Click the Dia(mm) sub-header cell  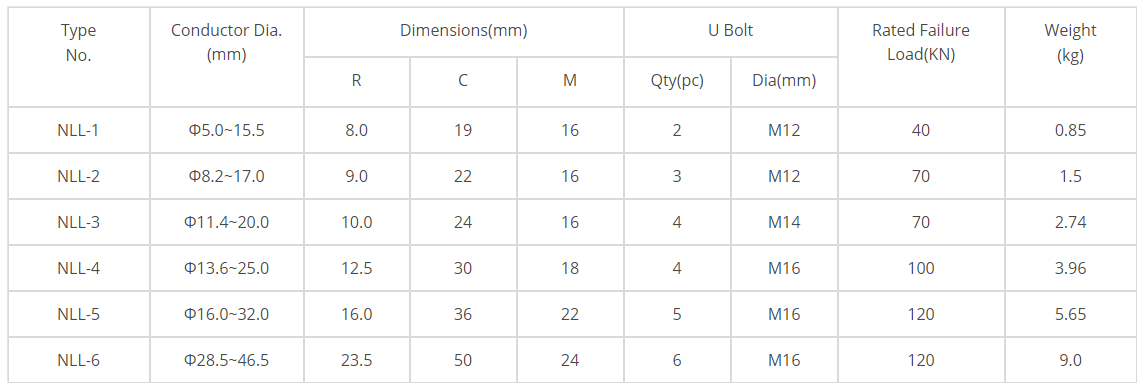pyautogui.click(x=784, y=82)
